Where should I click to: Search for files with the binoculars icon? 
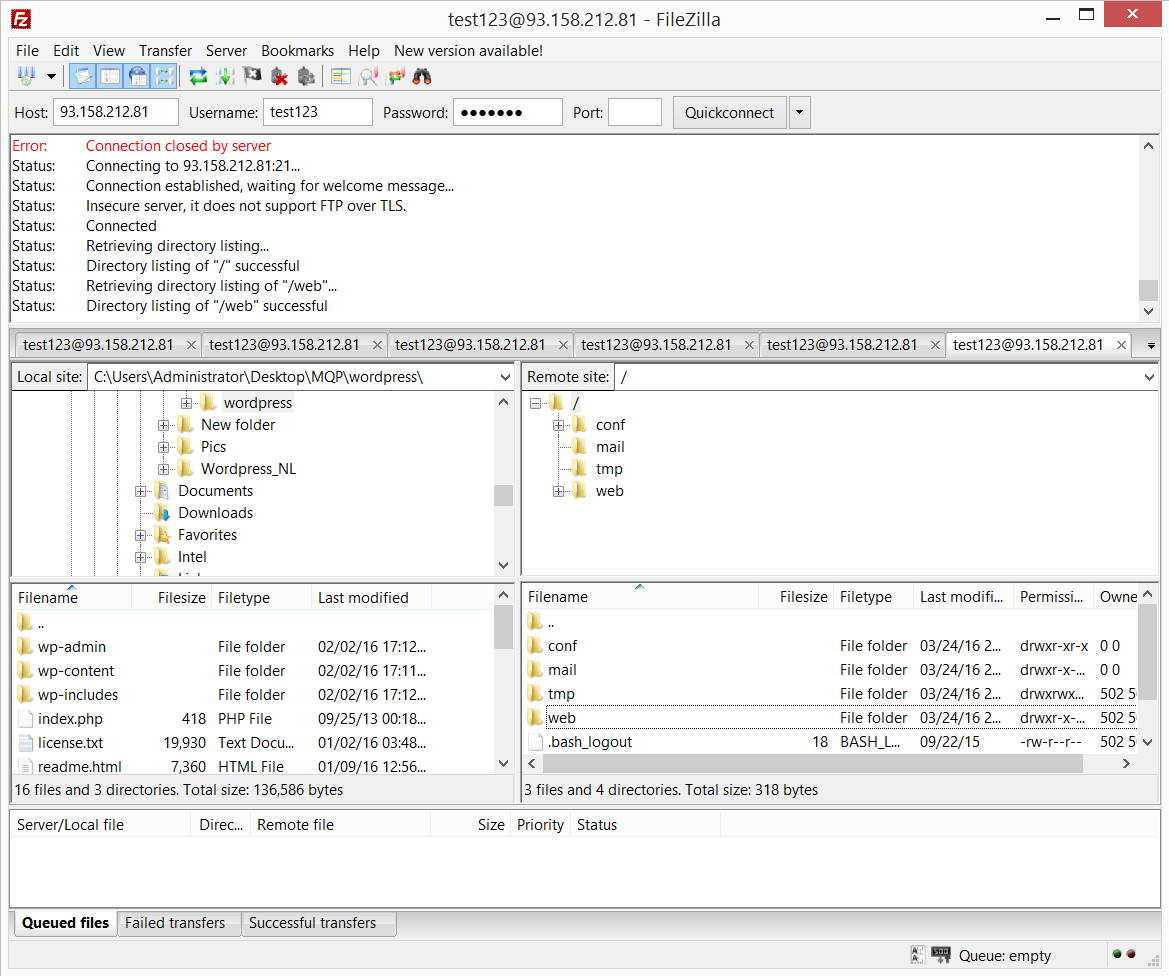422,76
